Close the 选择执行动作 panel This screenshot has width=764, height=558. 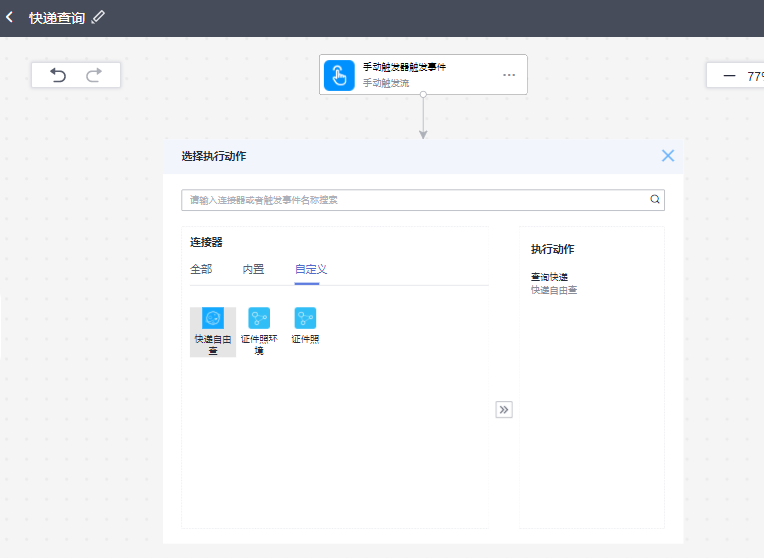coord(668,156)
